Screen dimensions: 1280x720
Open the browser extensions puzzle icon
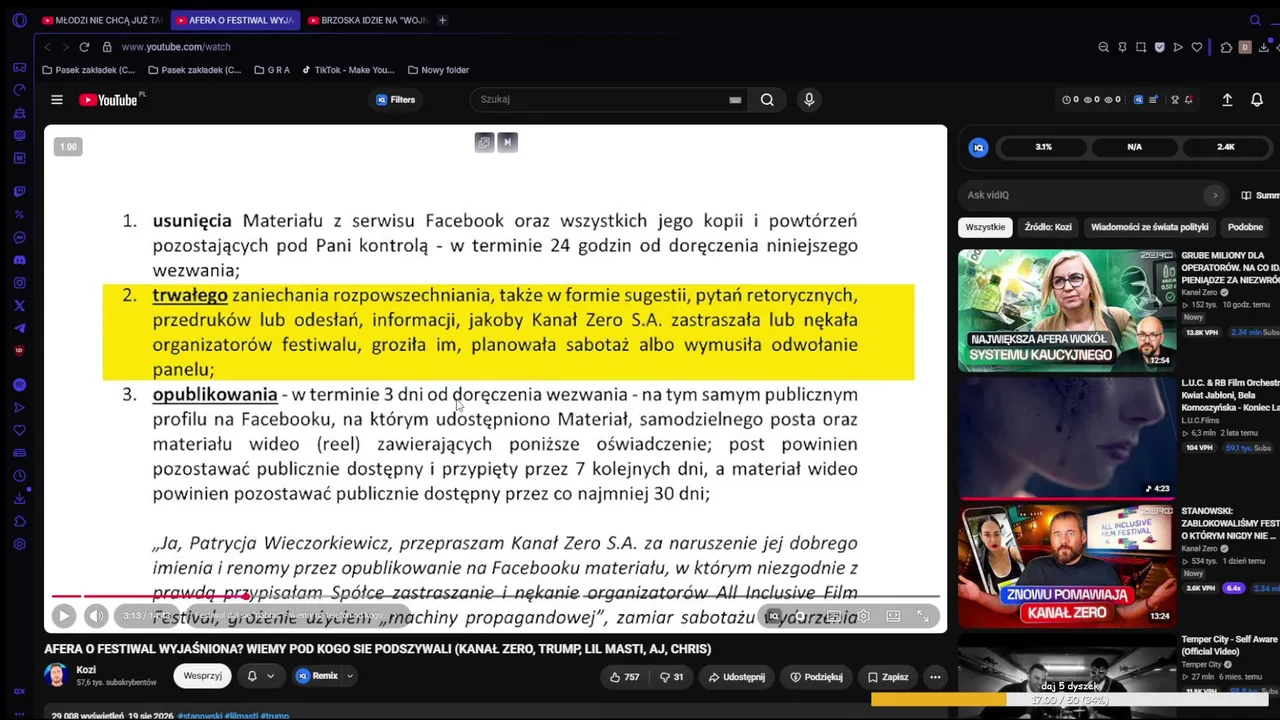(x=1226, y=47)
